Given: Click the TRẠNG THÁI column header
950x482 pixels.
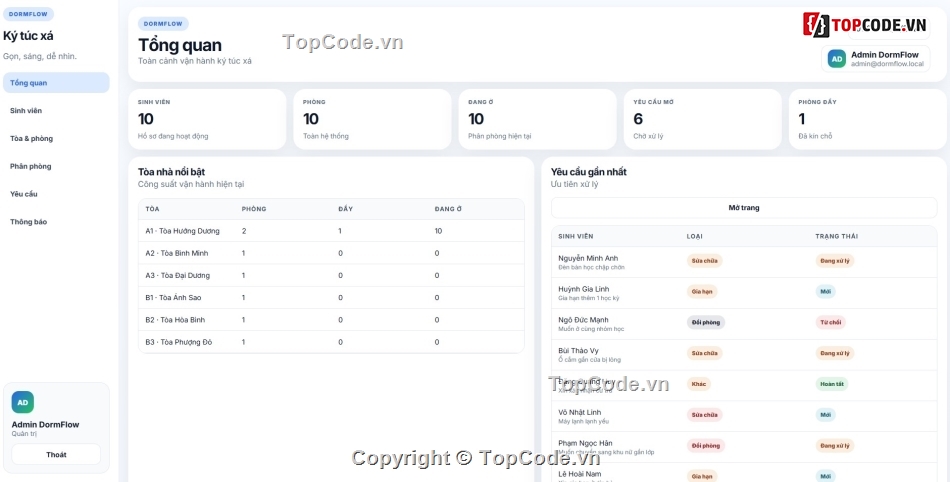Looking at the screenshot, I should pyautogui.click(x=836, y=236).
